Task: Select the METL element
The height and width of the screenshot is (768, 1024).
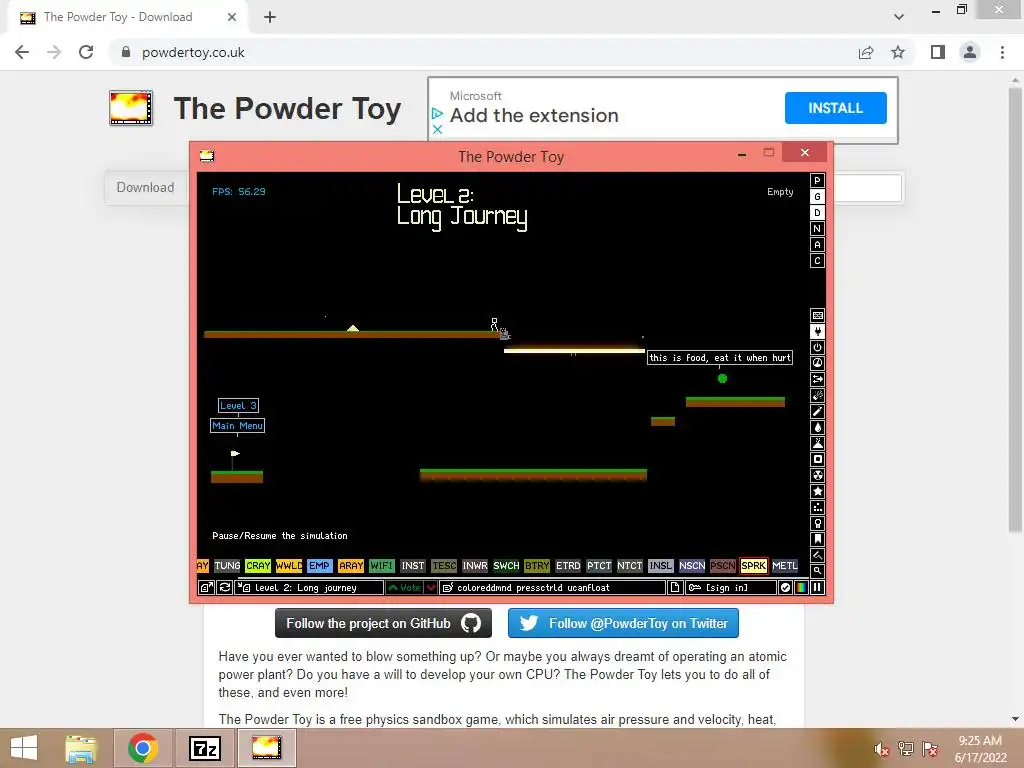Action: [784, 566]
